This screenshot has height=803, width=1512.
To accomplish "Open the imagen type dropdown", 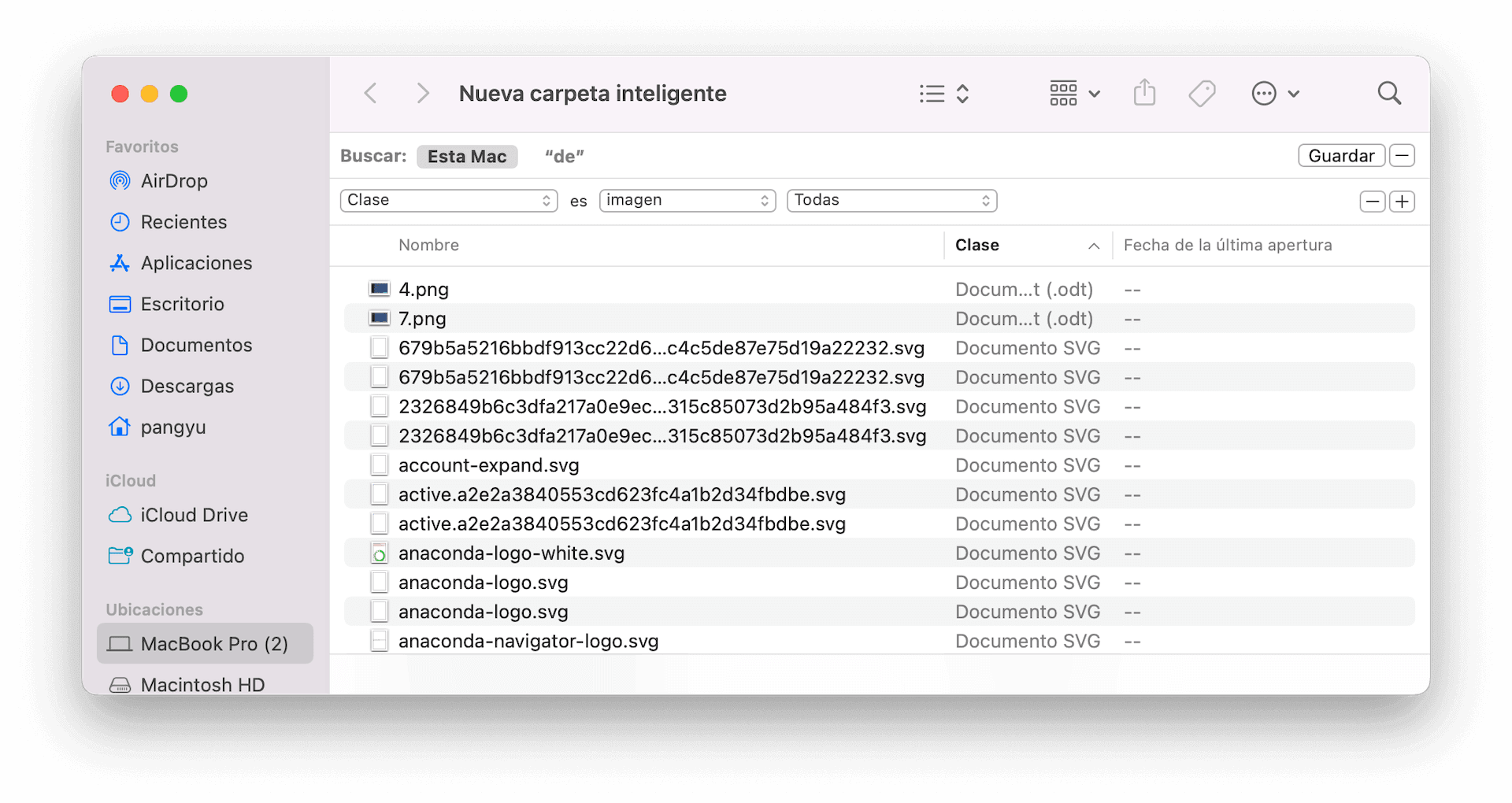I will pos(687,201).
